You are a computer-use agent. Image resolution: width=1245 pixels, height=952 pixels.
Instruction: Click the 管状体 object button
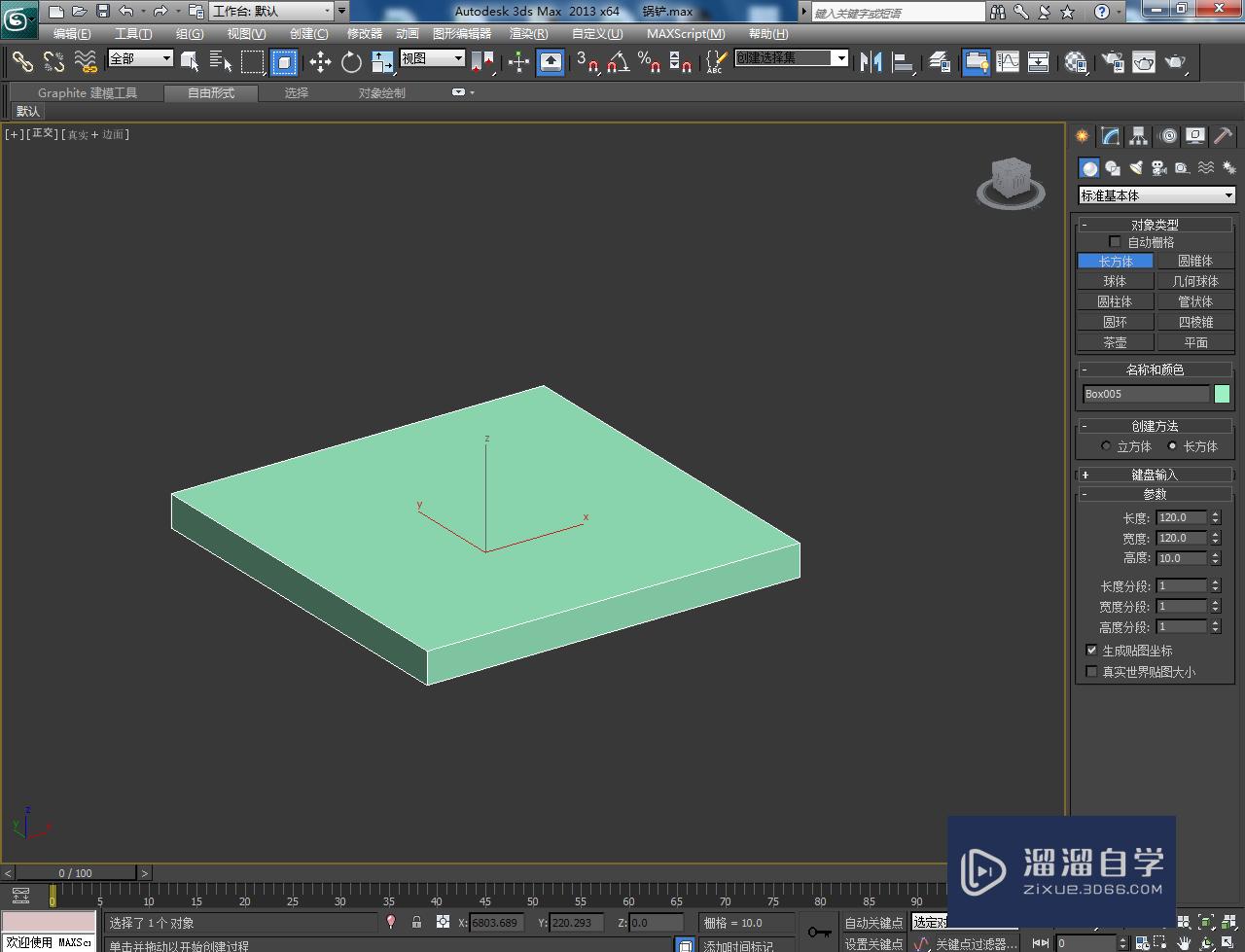[x=1195, y=301]
